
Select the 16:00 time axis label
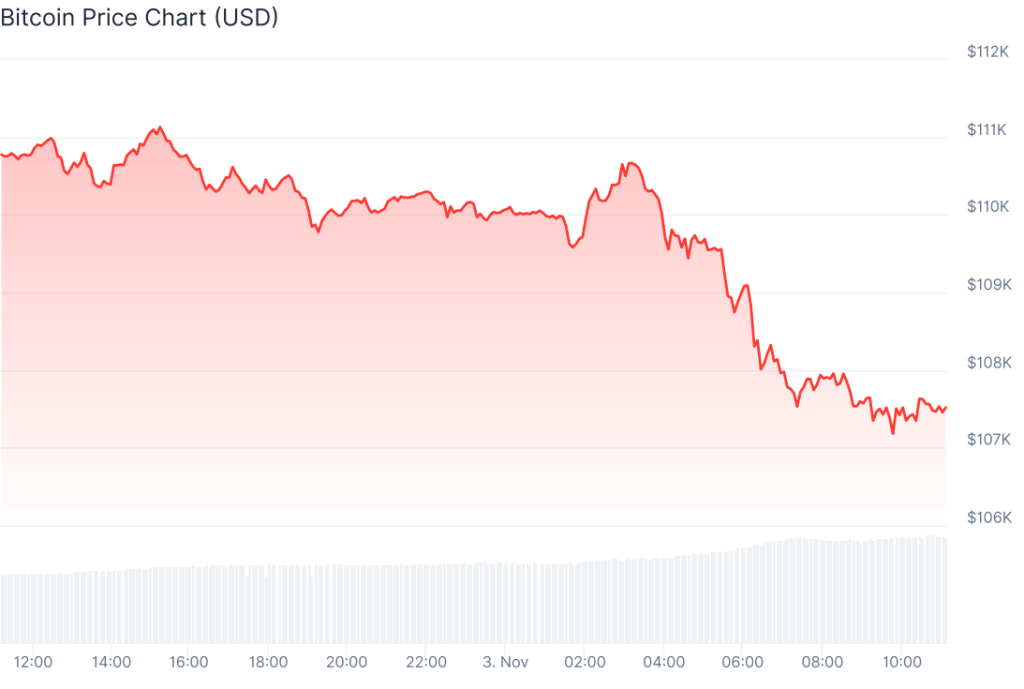190,661
